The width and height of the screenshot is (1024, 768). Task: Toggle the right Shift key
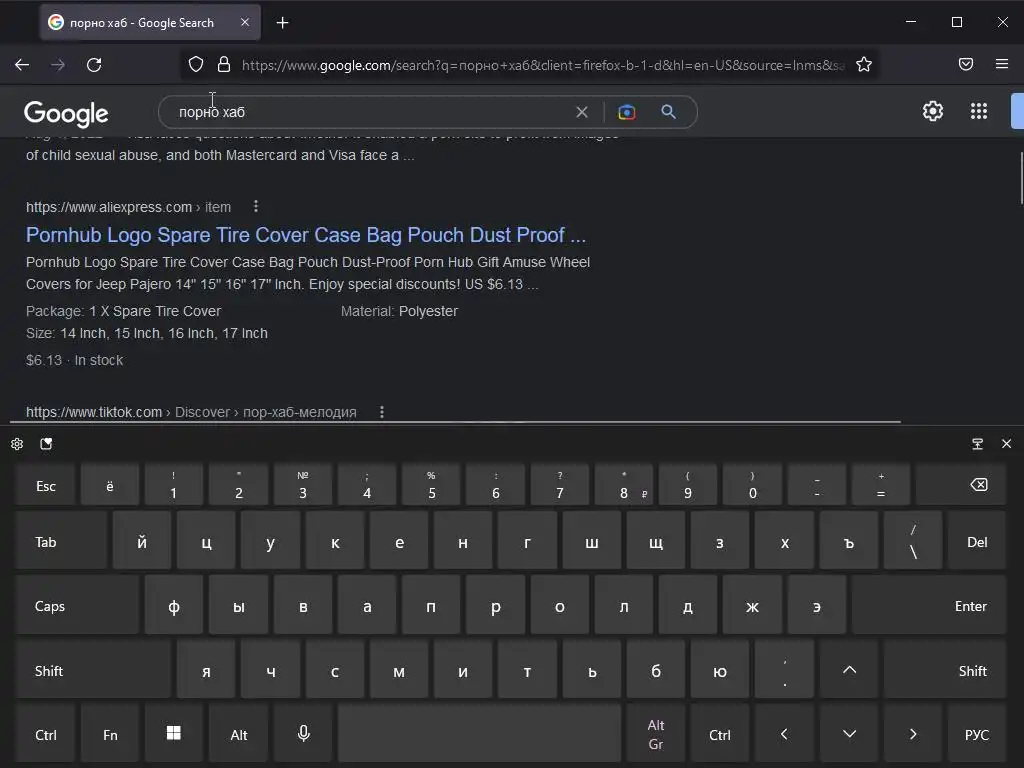[x=945, y=669]
